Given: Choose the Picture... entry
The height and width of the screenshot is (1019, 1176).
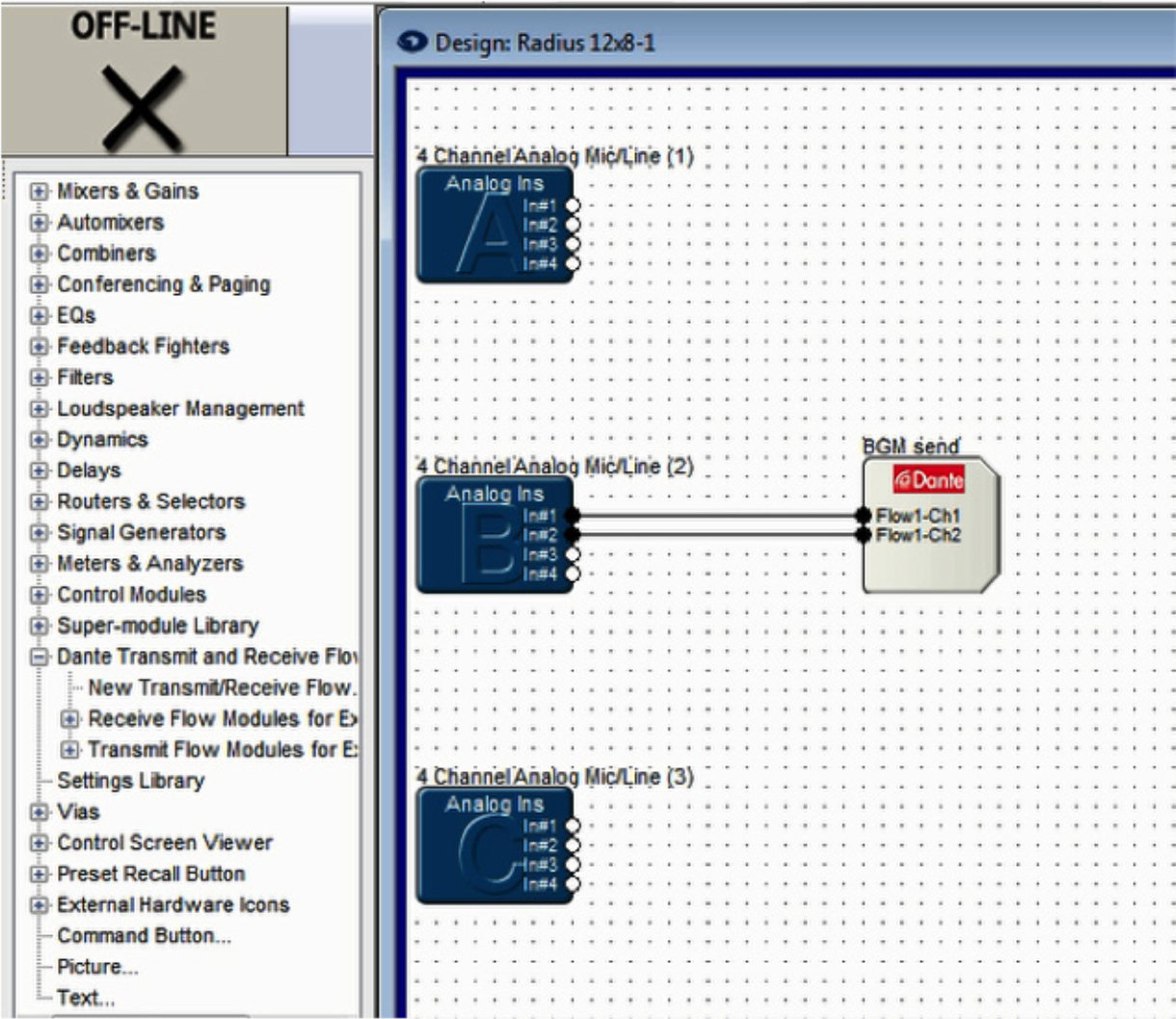Looking at the screenshot, I should pos(97,967).
